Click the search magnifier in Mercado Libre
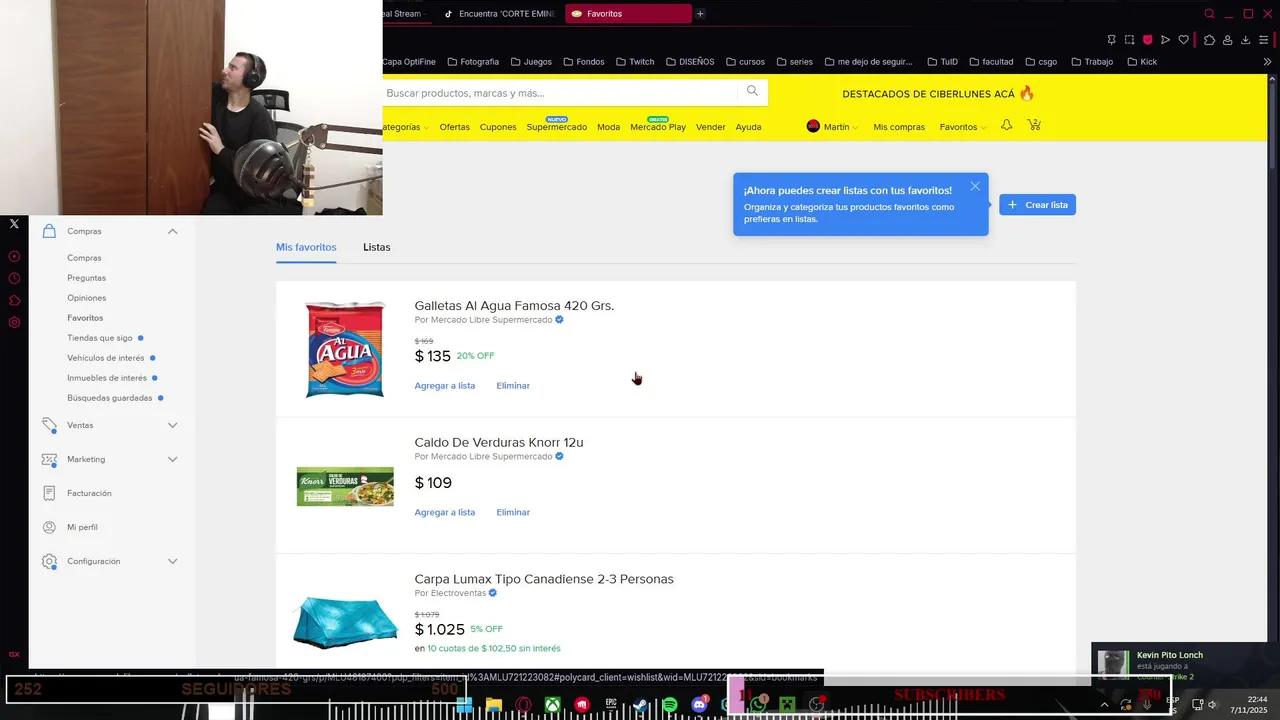Image resolution: width=1280 pixels, height=720 pixels. tap(752, 92)
